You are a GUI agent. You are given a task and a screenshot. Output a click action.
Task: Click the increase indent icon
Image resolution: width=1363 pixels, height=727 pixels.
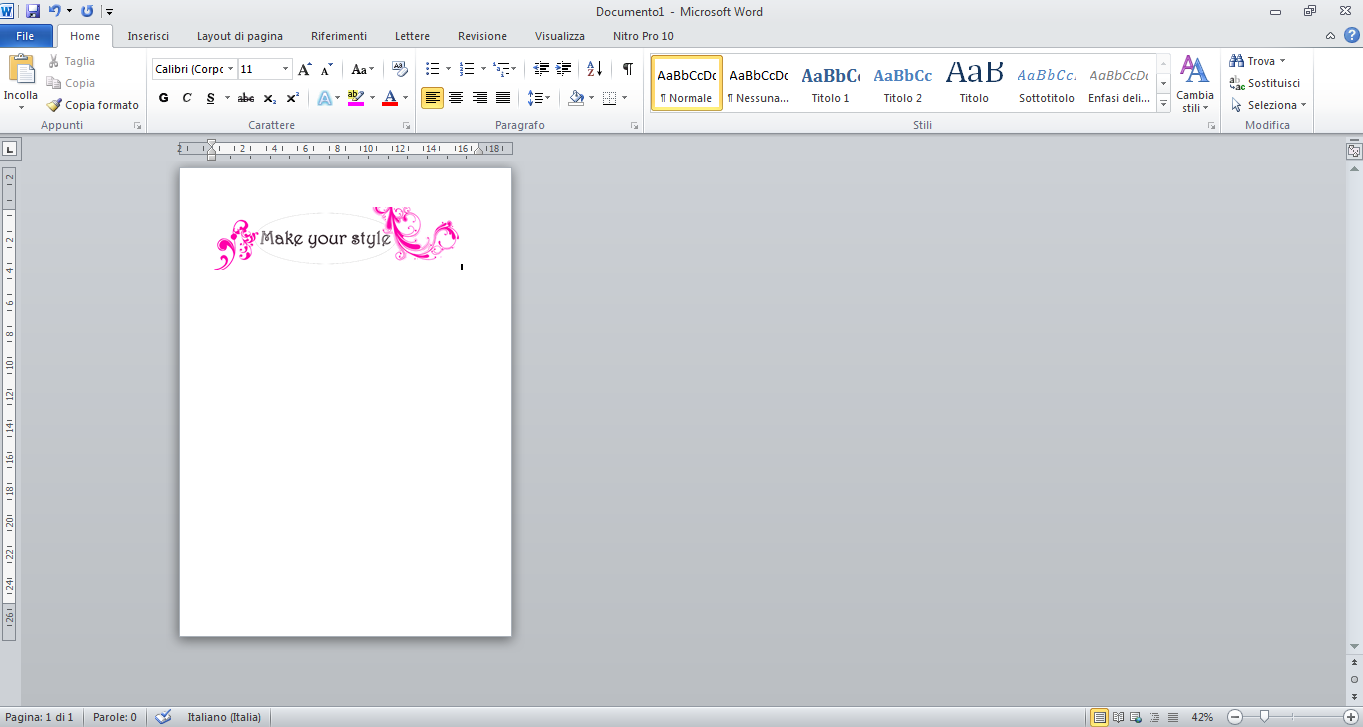(564, 69)
